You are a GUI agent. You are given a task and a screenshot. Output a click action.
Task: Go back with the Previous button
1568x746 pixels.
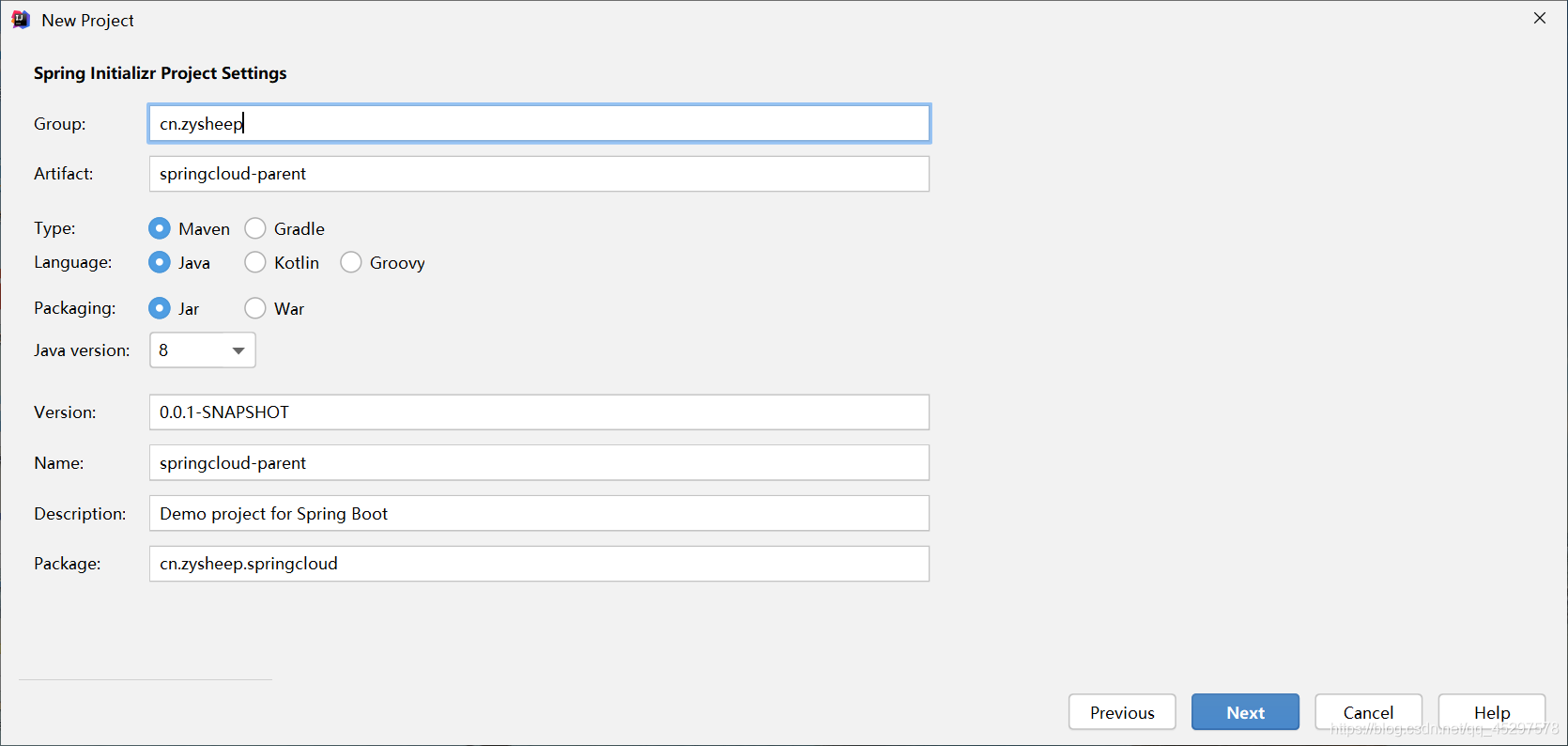pyautogui.click(x=1122, y=712)
